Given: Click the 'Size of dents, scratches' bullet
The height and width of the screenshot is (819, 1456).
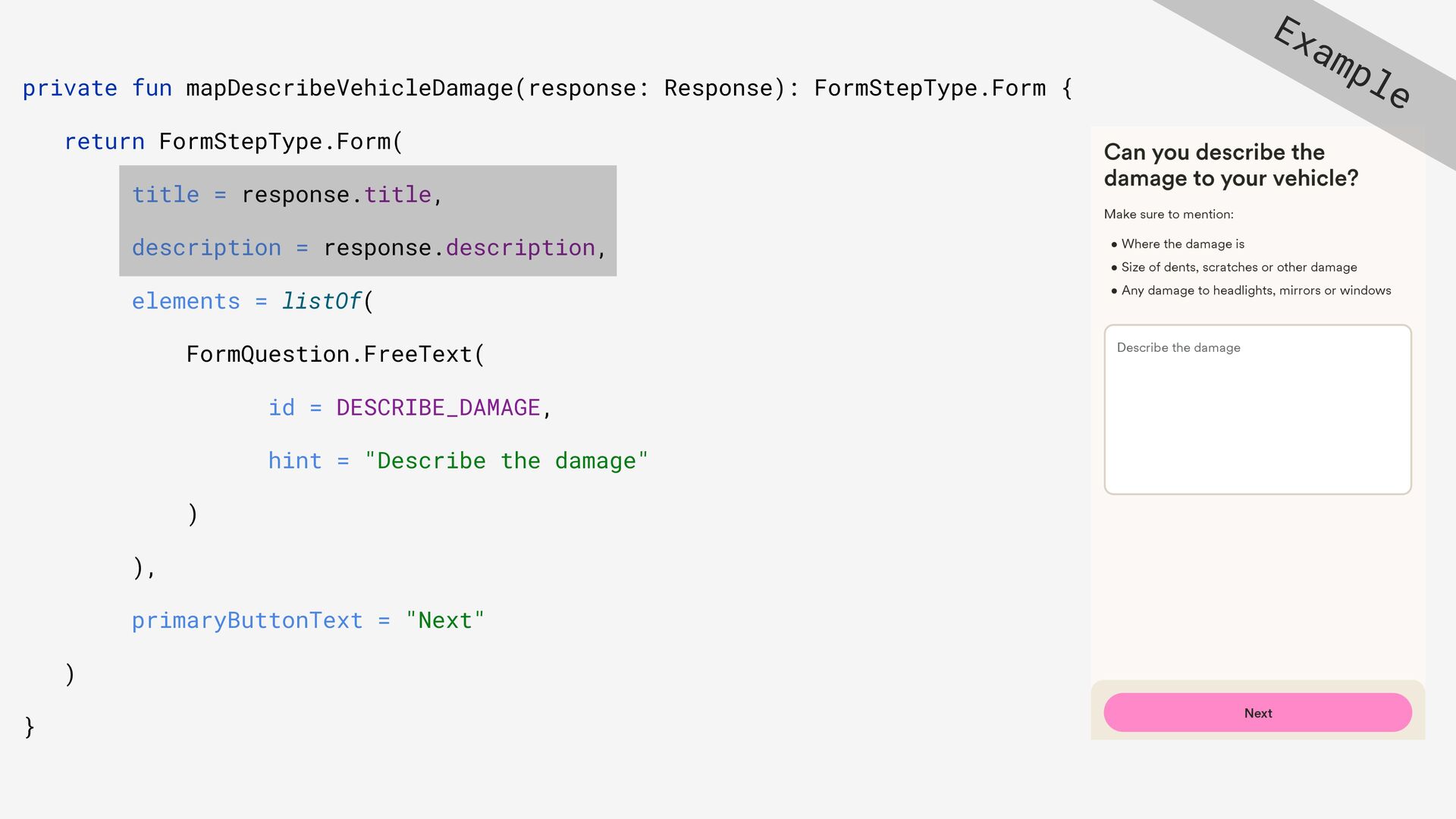Looking at the screenshot, I should [1238, 268].
